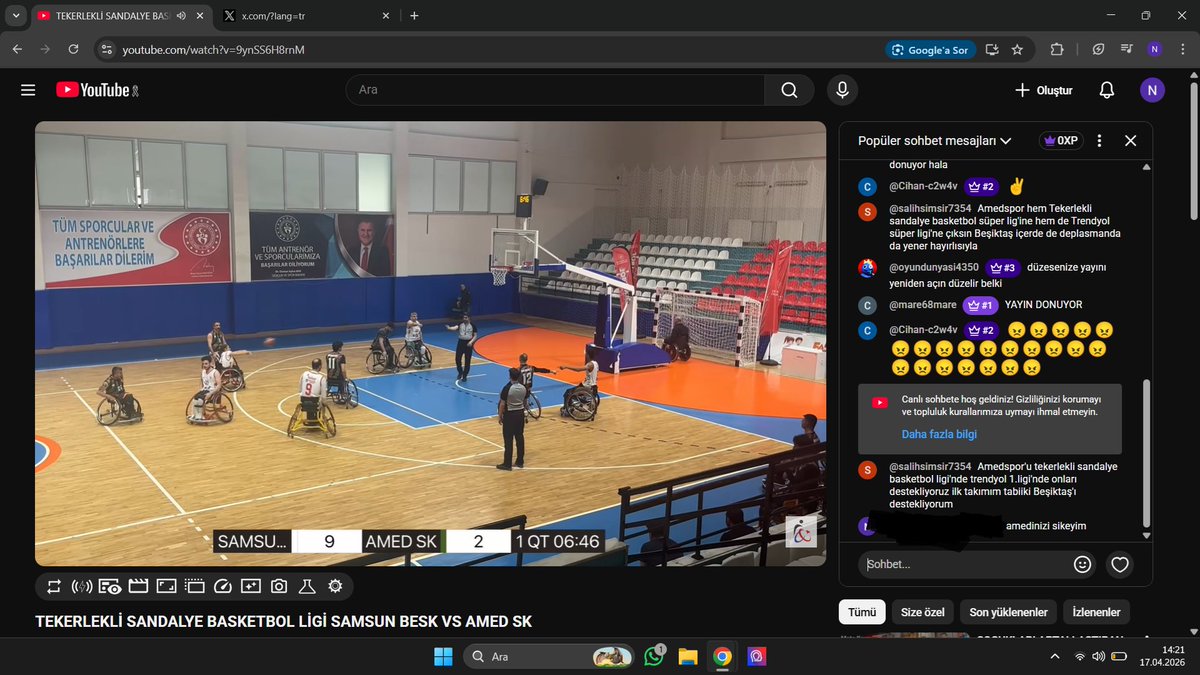Image resolution: width=1200 pixels, height=675 pixels.
Task: Open the chat three-dot options menu
Action: (x=1099, y=141)
